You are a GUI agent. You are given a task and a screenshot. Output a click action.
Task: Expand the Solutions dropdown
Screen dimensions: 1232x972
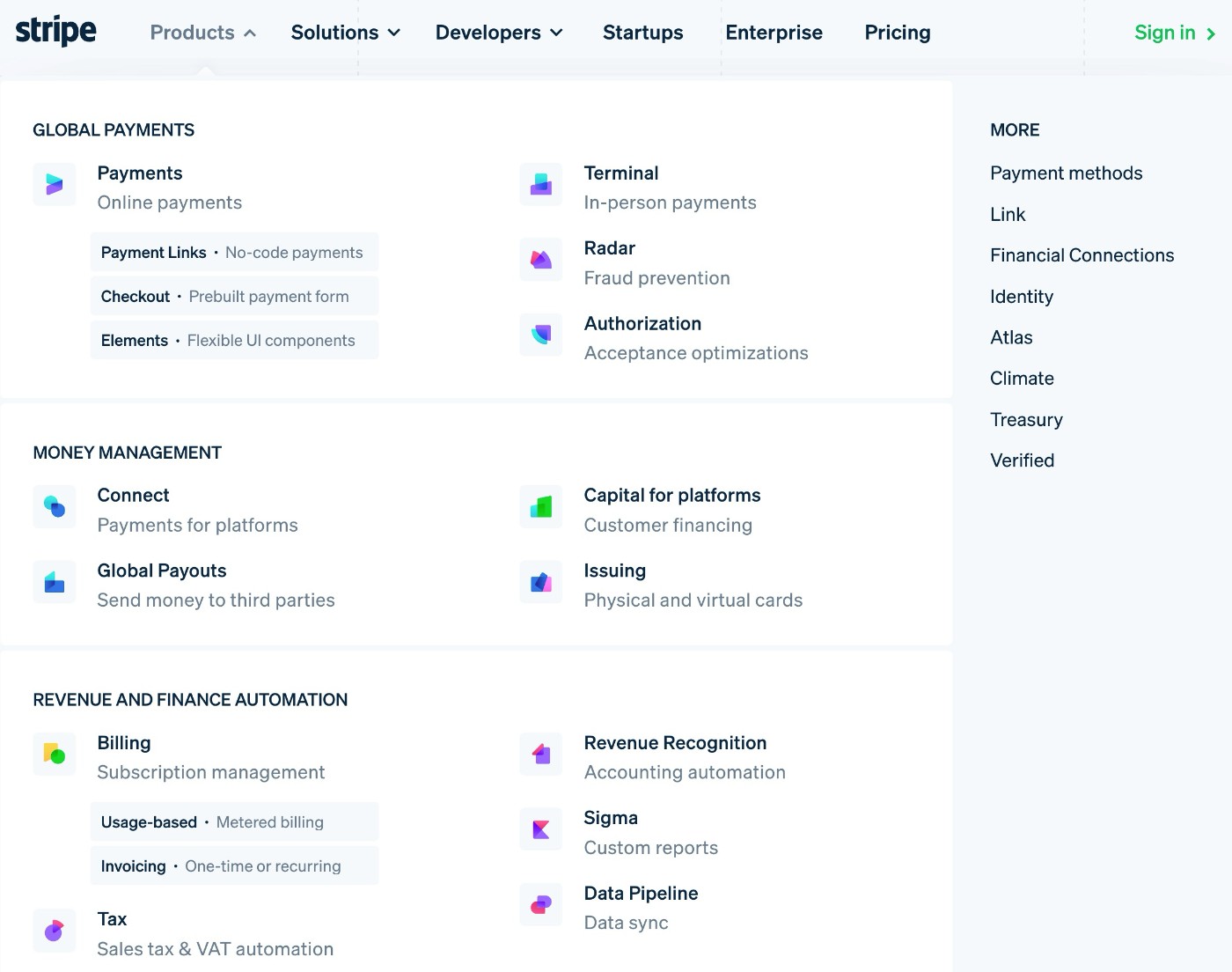point(345,33)
